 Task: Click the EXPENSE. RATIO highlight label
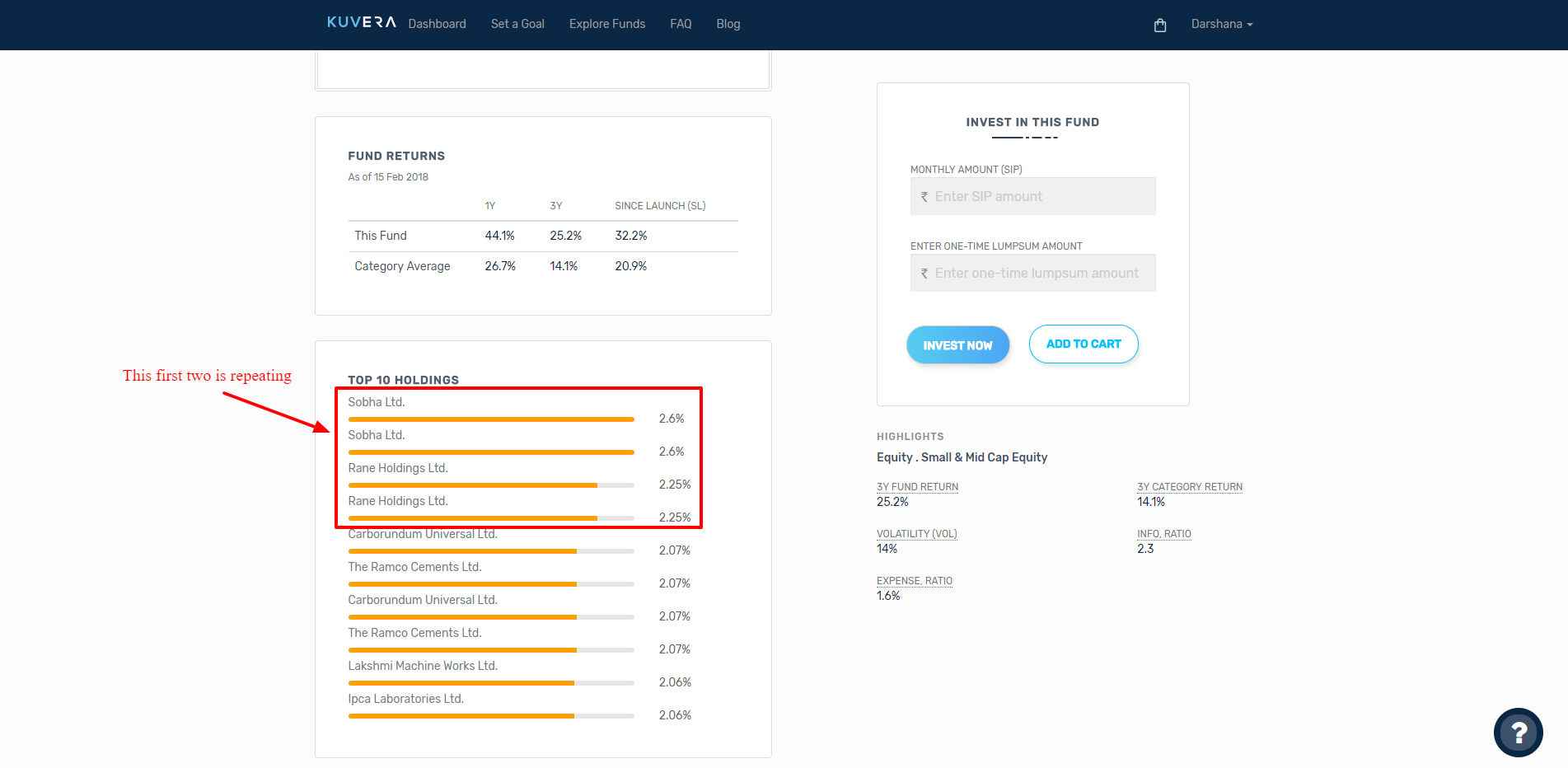(x=914, y=581)
